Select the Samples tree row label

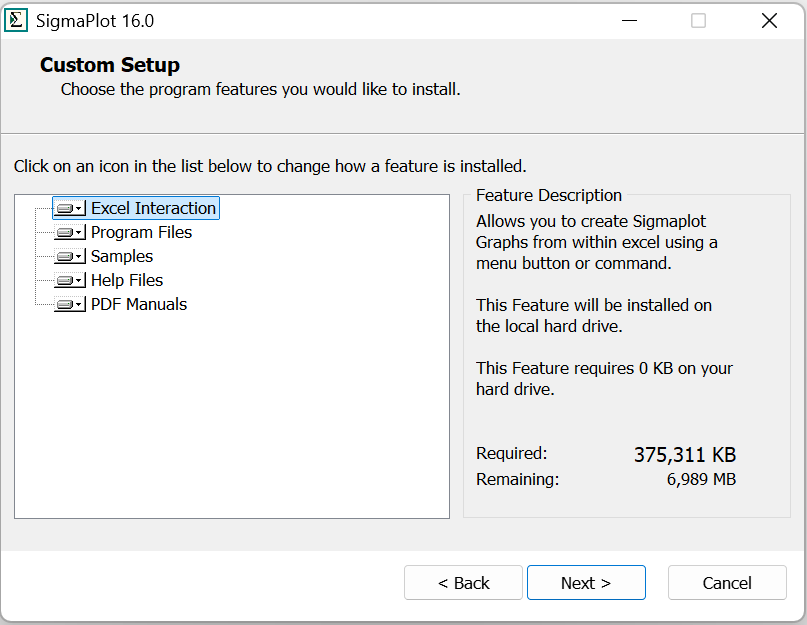tap(122, 256)
